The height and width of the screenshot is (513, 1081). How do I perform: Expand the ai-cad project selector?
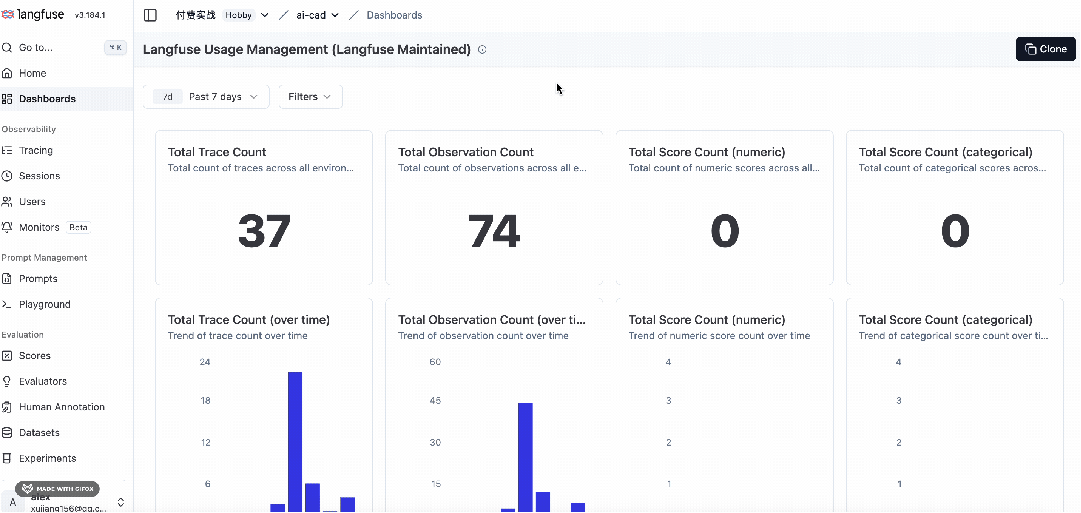coord(318,15)
